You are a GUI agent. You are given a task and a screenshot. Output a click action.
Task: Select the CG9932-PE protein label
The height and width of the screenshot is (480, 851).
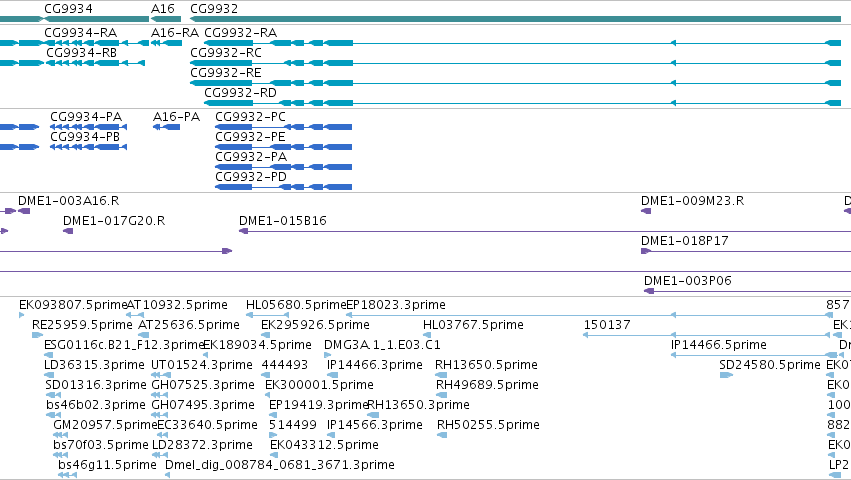click(x=250, y=137)
